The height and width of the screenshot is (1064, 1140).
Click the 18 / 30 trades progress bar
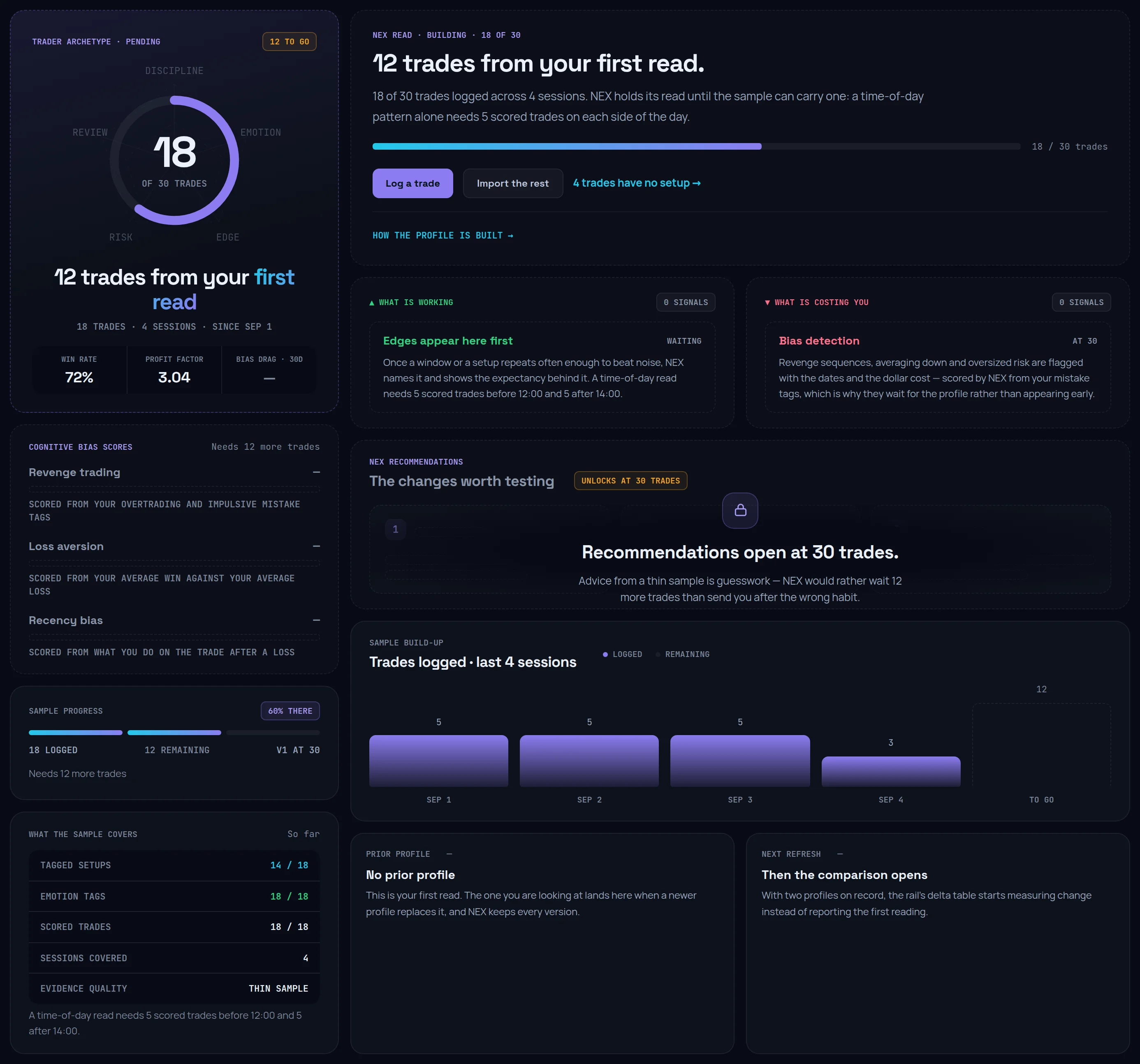696,146
